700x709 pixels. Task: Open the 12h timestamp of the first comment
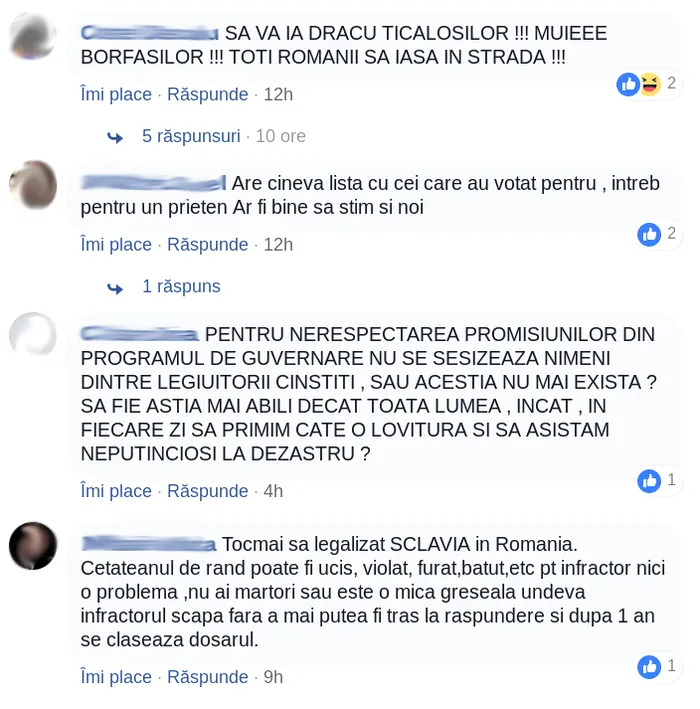coord(278,95)
